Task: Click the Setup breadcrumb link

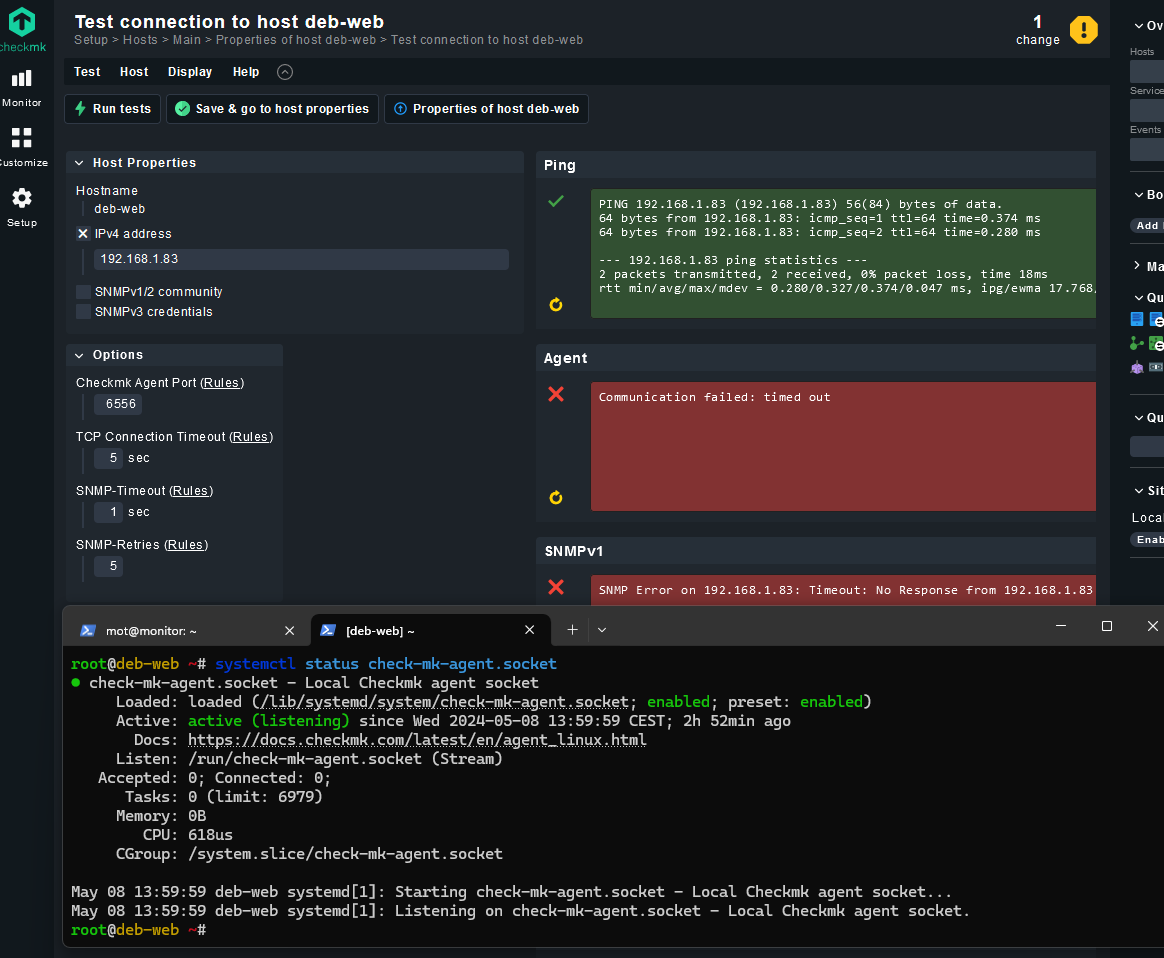Action: (x=91, y=40)
